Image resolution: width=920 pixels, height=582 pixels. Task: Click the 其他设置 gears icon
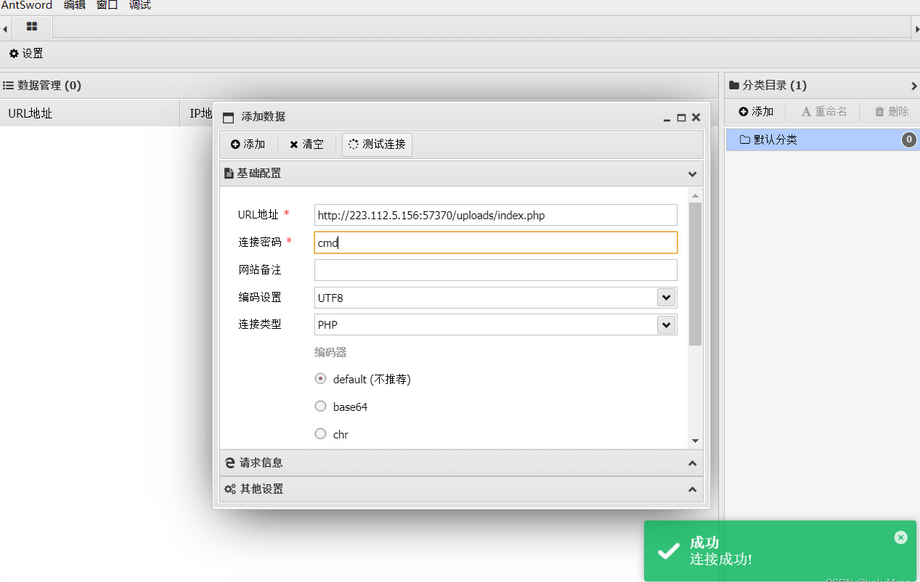(230, 489)
